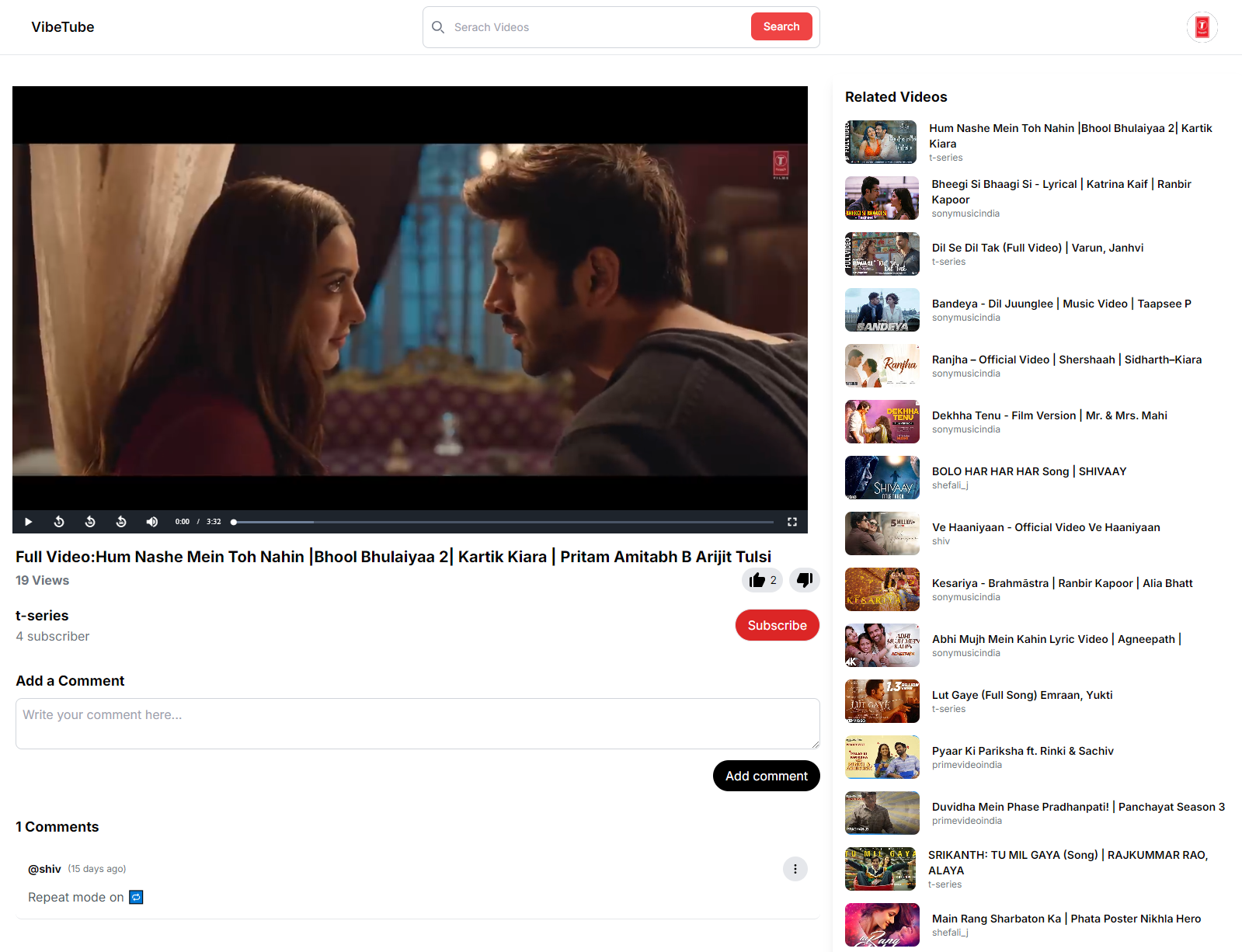Open the Kesariya - Brahmāstra thumbnail
Screen dimensions: 1242x952
[x=882, y=589]
